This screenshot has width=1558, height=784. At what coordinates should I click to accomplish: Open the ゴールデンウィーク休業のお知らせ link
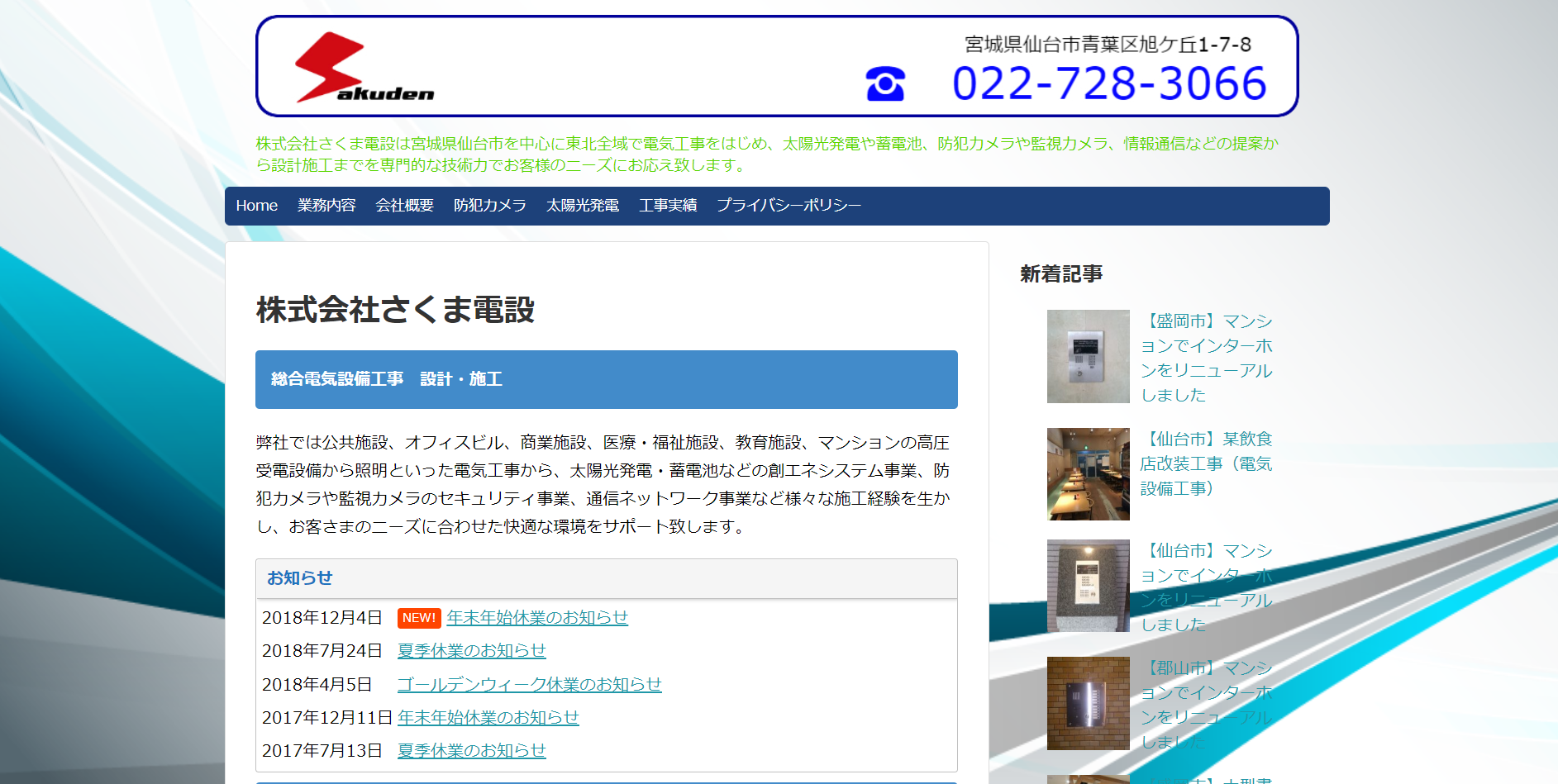pyautogui.click(x=530, y=684)
